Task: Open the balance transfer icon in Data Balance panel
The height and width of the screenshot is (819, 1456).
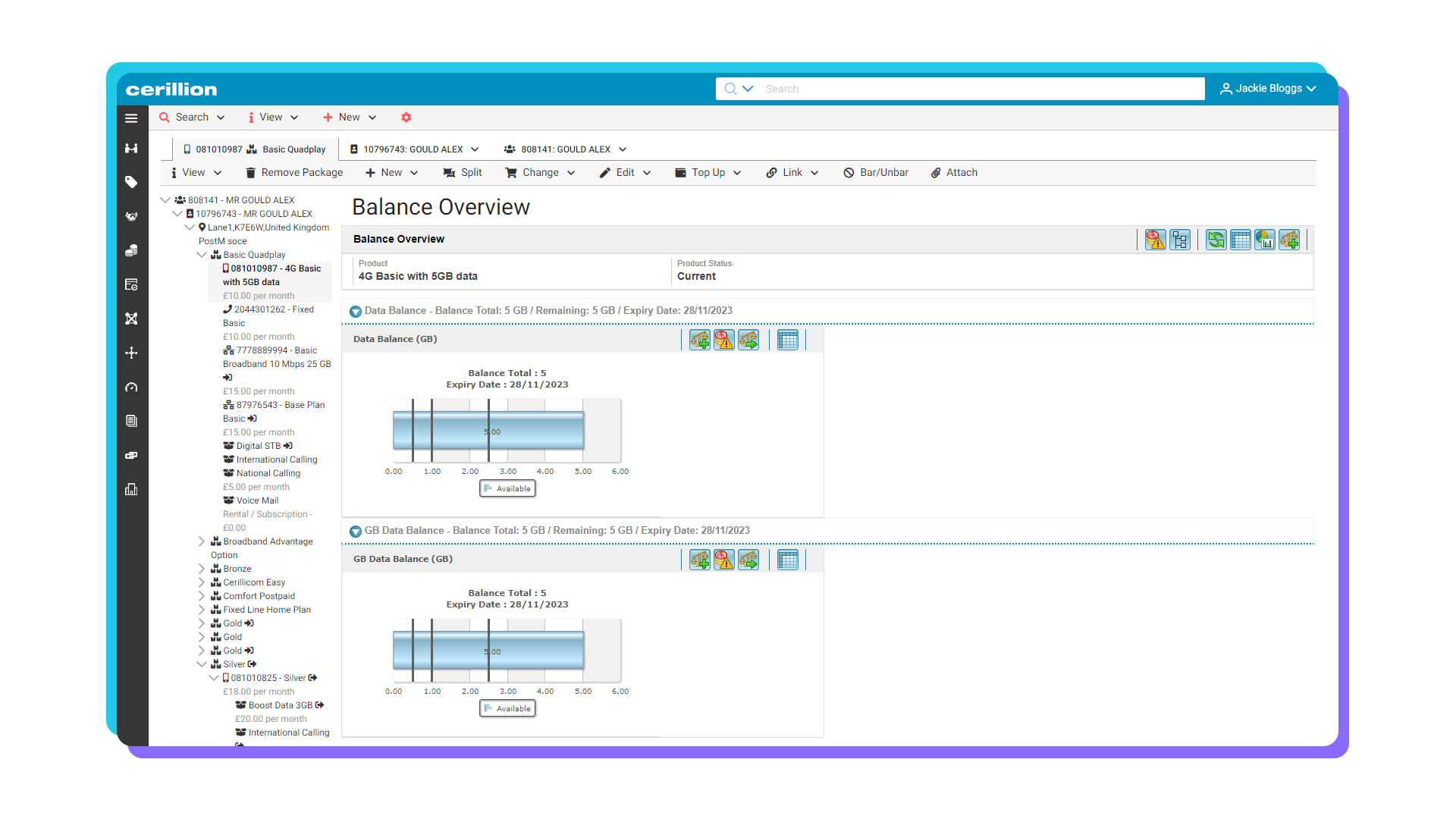Action: click(748, 339)
